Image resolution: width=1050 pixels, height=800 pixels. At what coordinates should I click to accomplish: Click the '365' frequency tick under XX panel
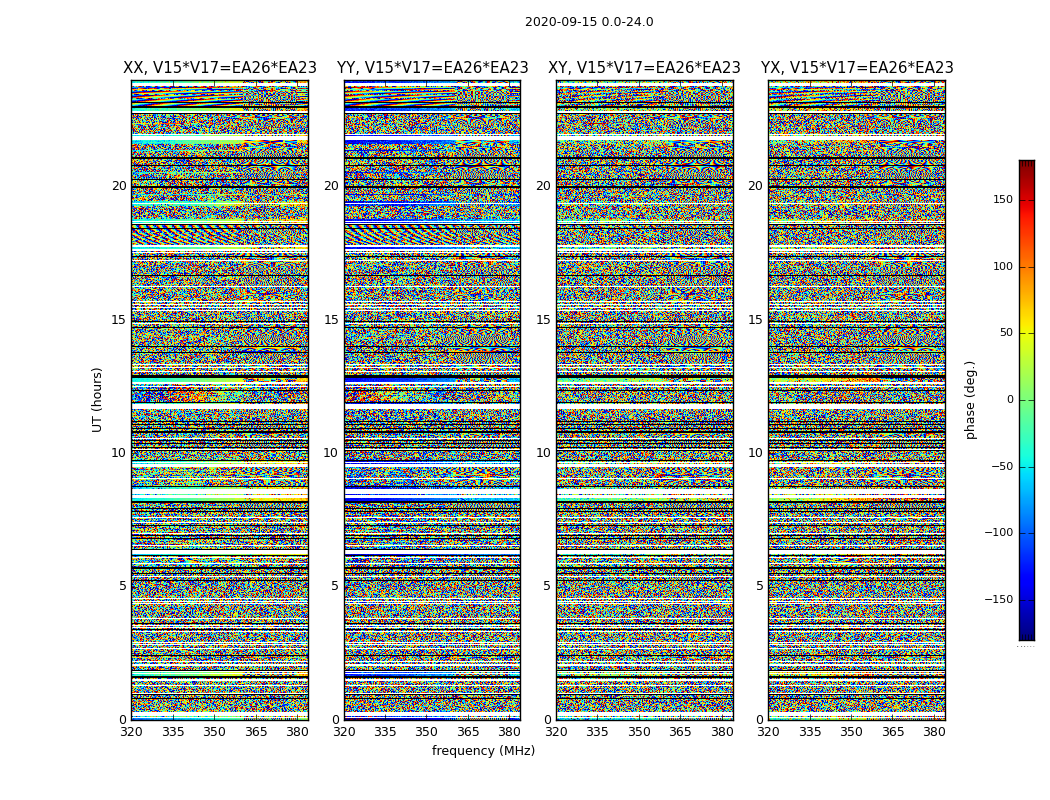(x=256, y=732)
